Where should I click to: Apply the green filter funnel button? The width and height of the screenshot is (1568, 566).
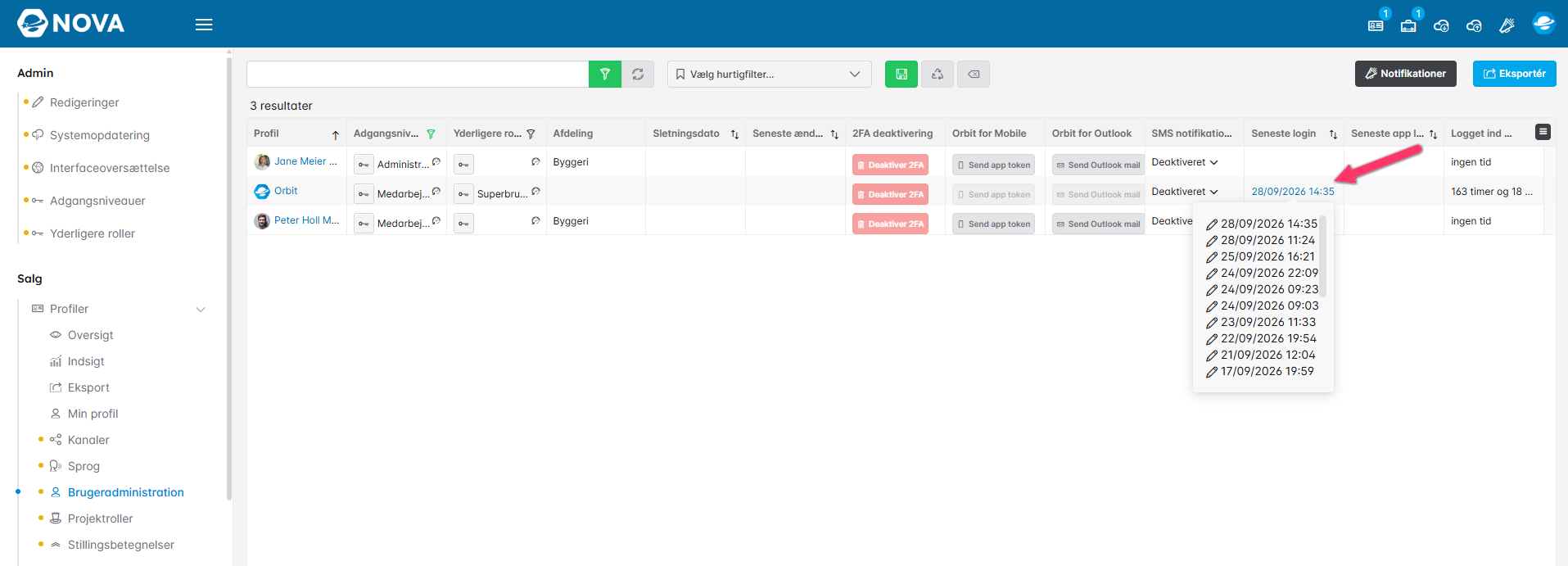pyautogui.click(x=605, y=74)
